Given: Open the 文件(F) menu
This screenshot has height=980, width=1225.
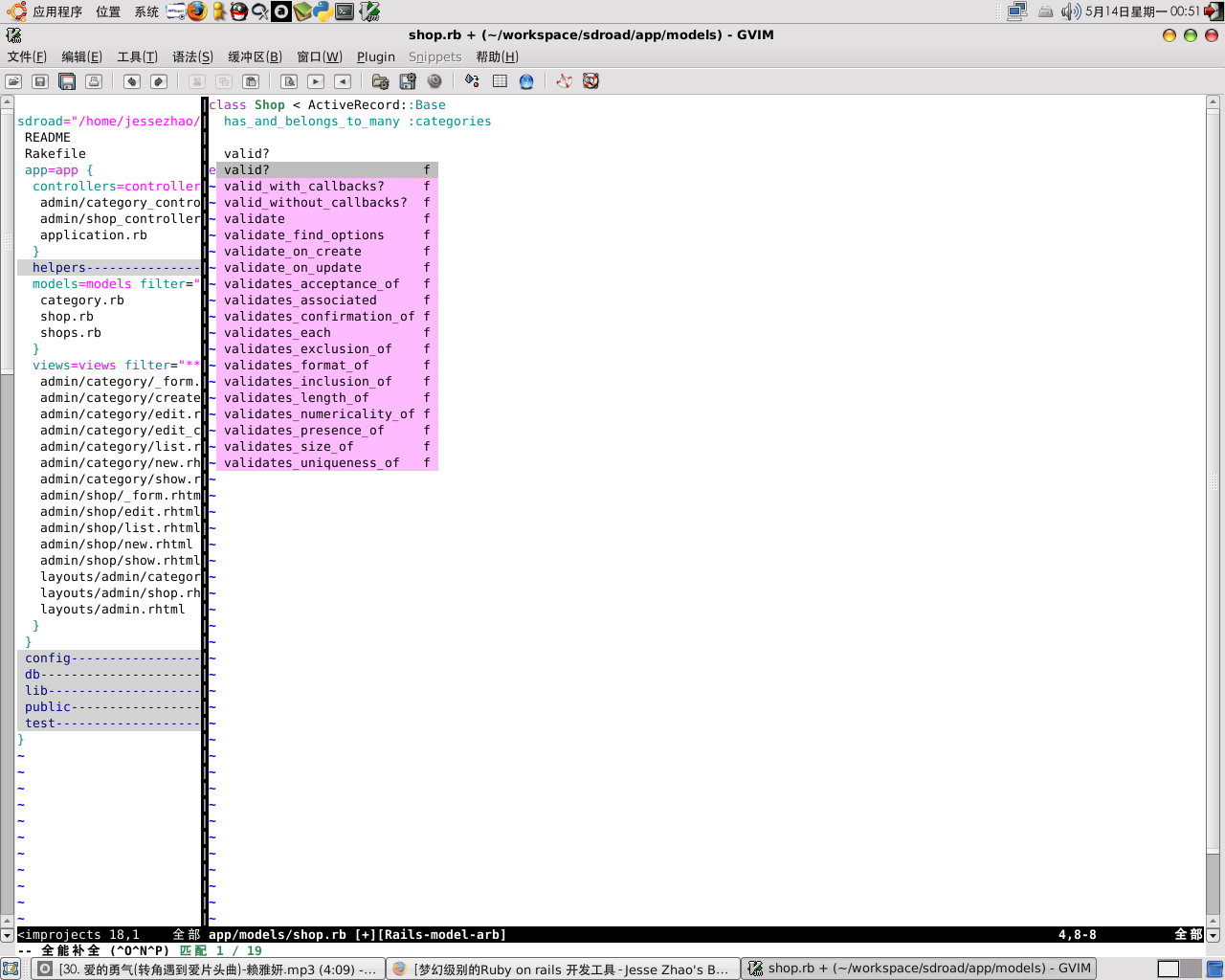Looking at the screenshot, I should click(27, 56).
